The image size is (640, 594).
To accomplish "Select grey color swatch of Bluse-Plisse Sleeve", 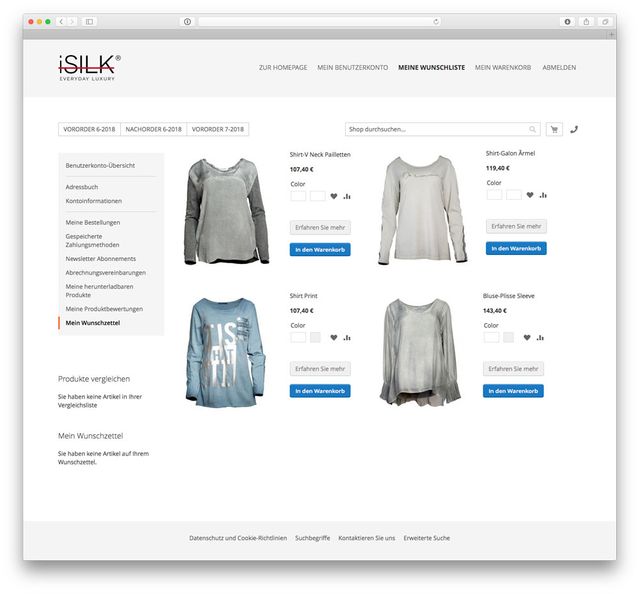I will point(509,337).
